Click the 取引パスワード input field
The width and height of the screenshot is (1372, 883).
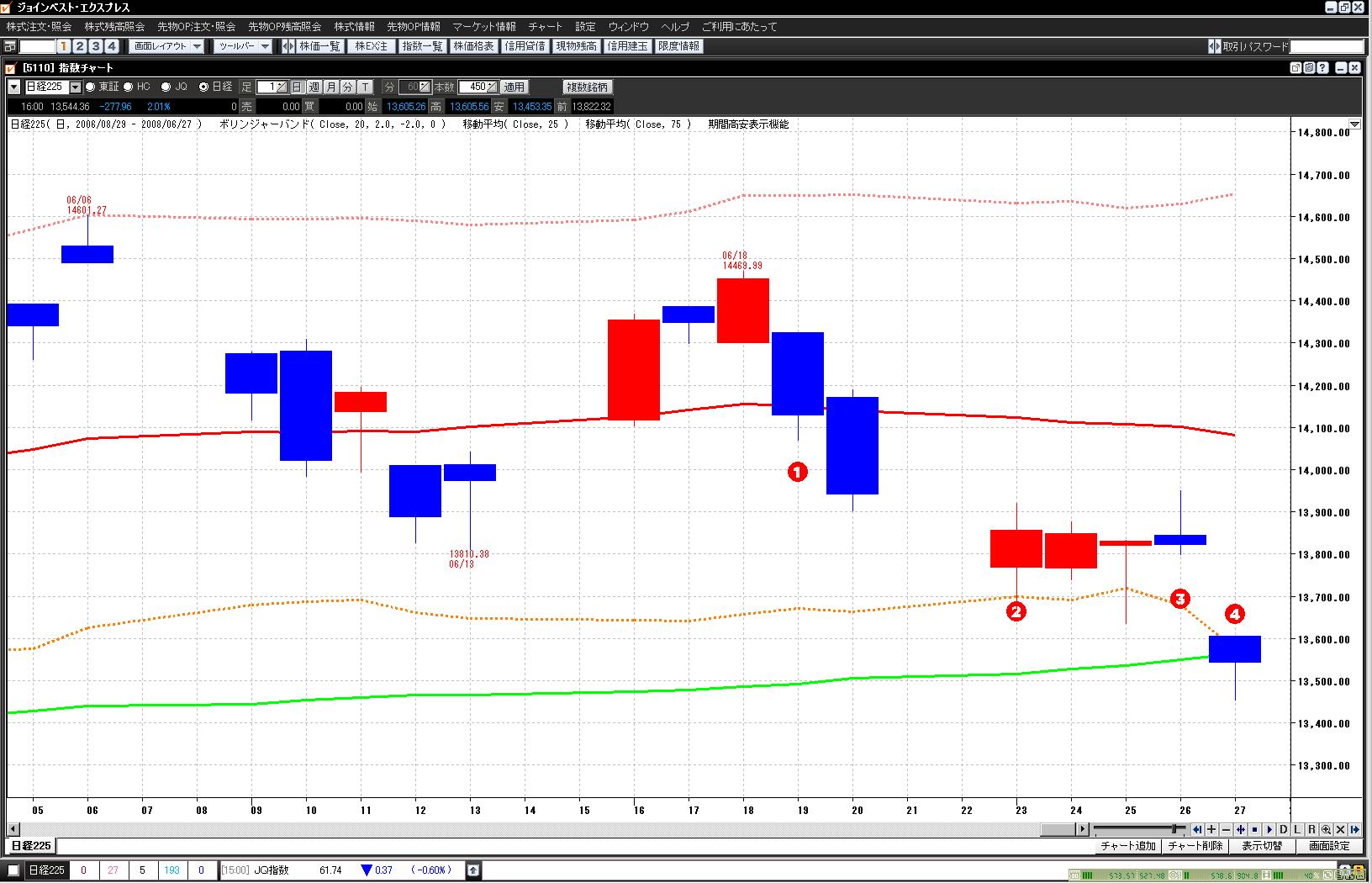(1326, 46)
